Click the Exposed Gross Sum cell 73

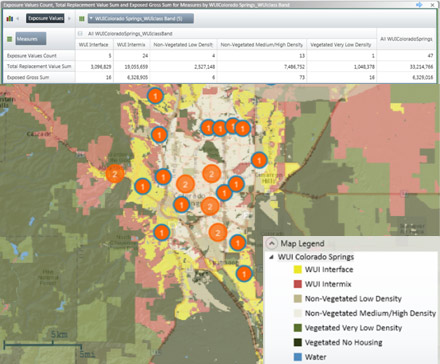pyautogui.click(x=262, y=77)
